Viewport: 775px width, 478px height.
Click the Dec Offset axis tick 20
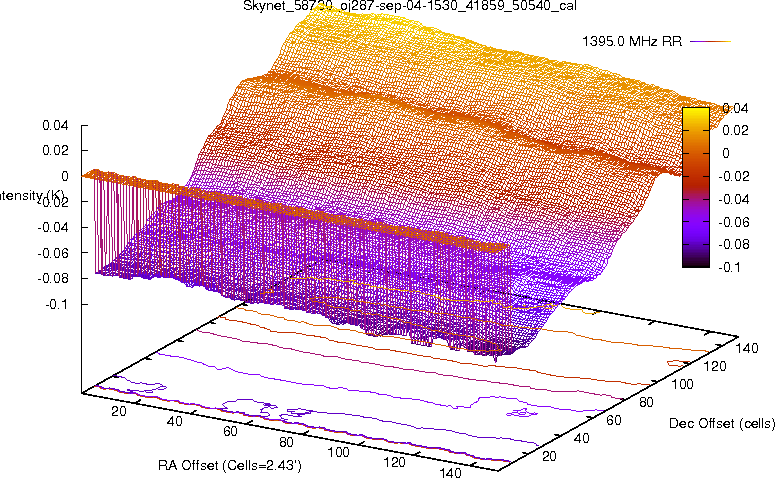point(549,456)
